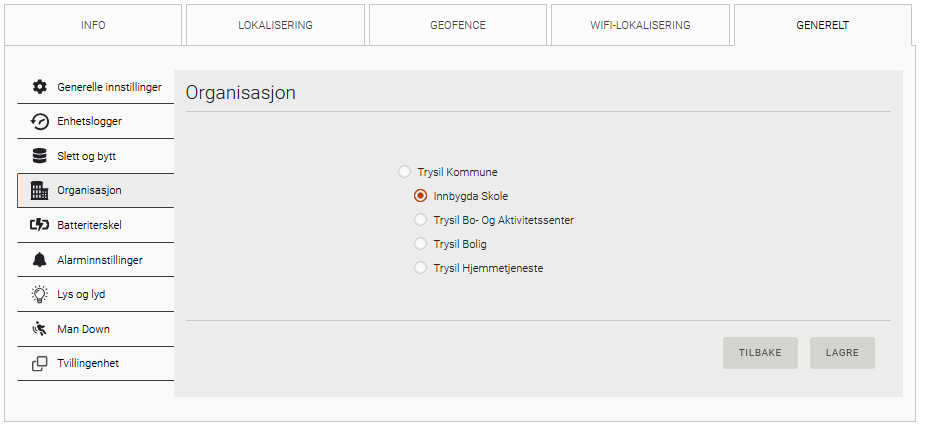
Task: Click the Tvillingenhet copy icon
Action: pos(40,364)
